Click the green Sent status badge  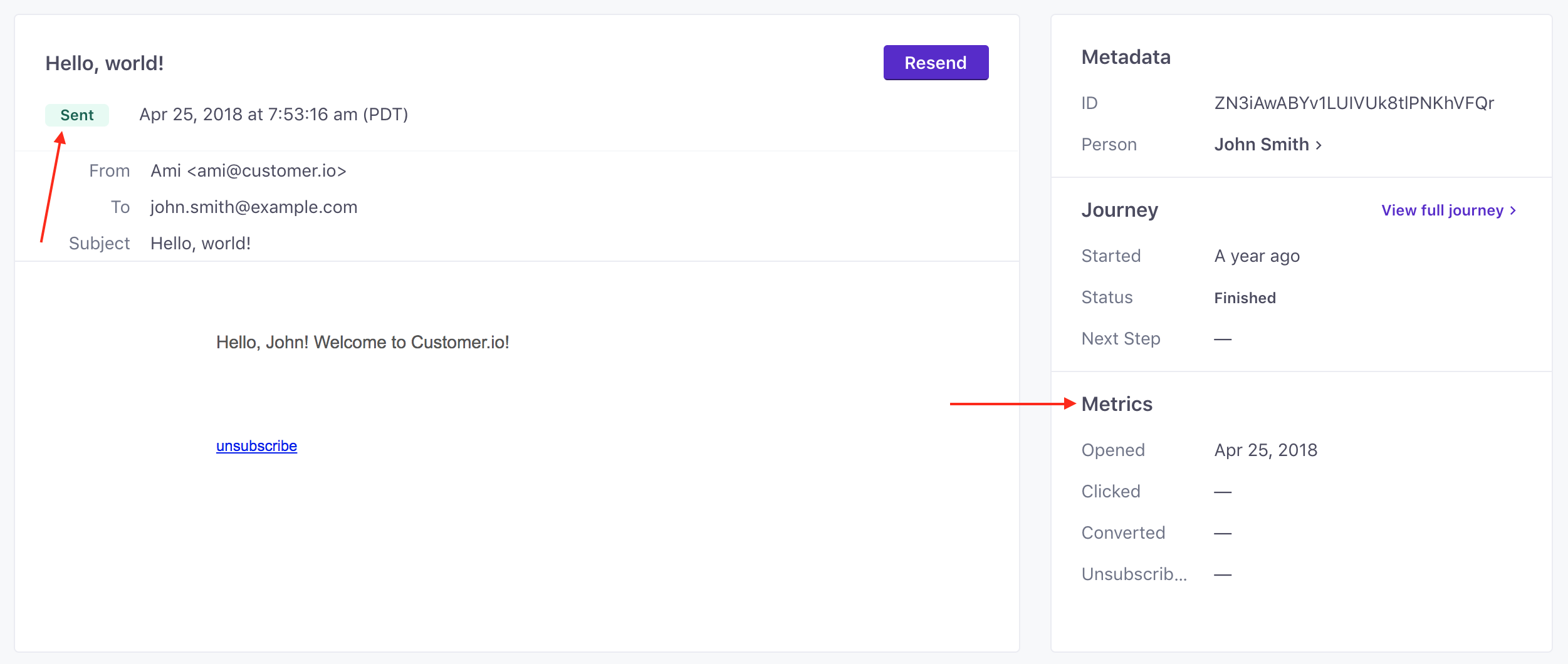(x=76, y=115)
